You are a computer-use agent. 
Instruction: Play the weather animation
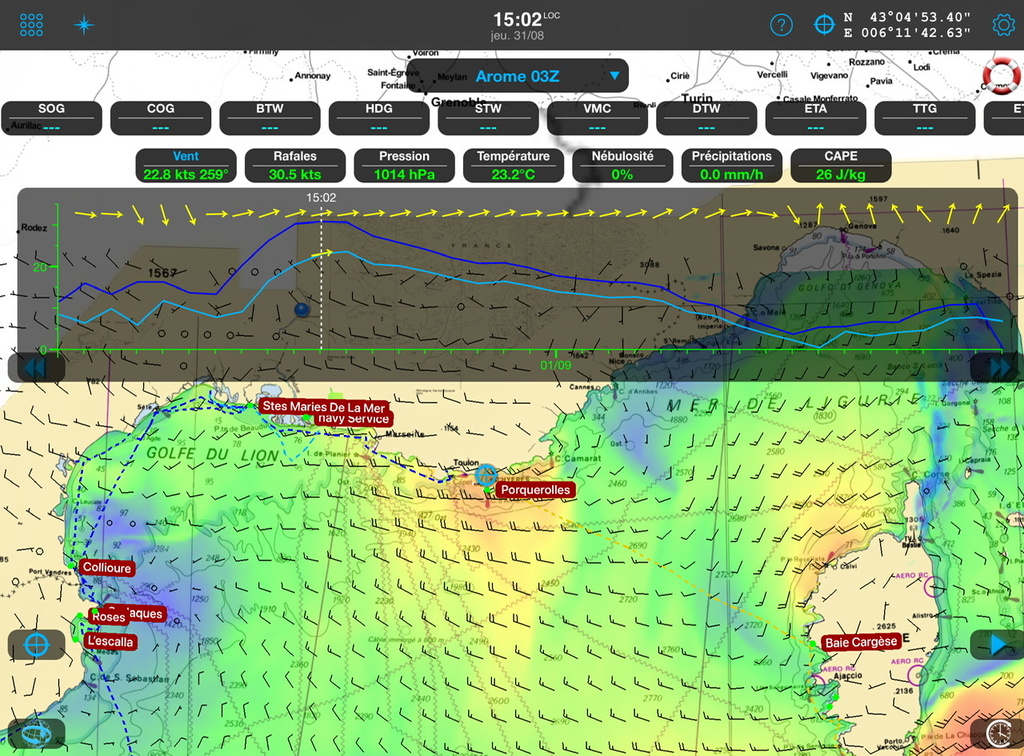tap(996, 645)
